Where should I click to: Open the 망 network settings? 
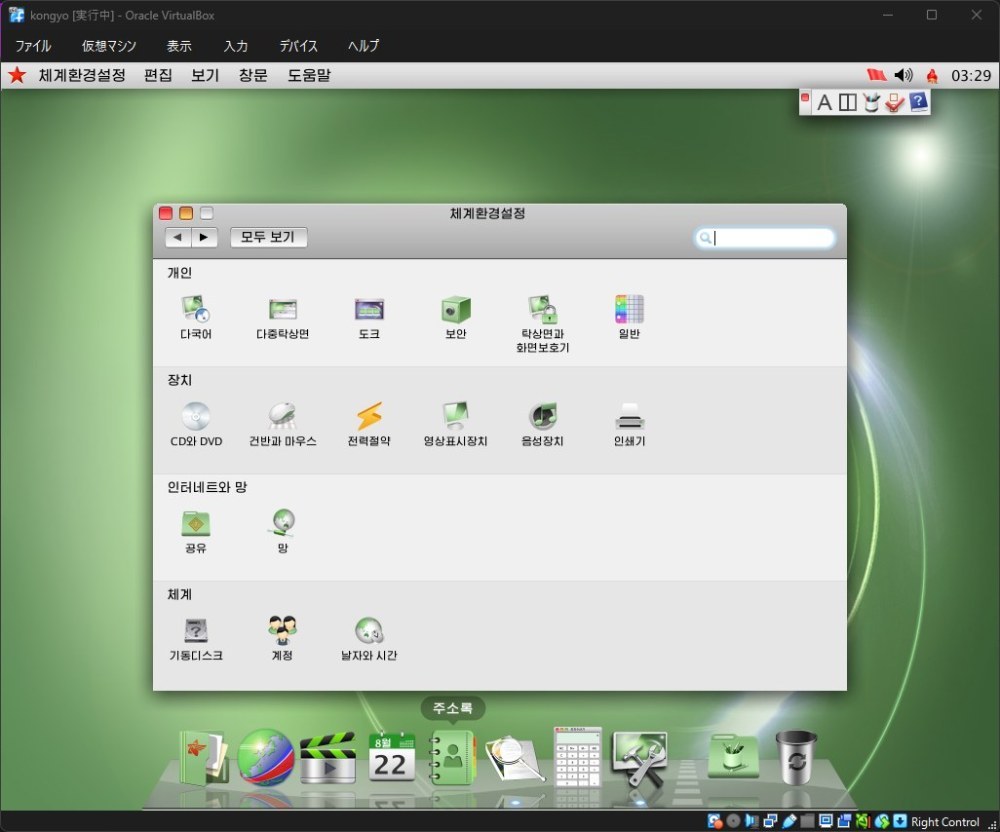pos(283,531)
